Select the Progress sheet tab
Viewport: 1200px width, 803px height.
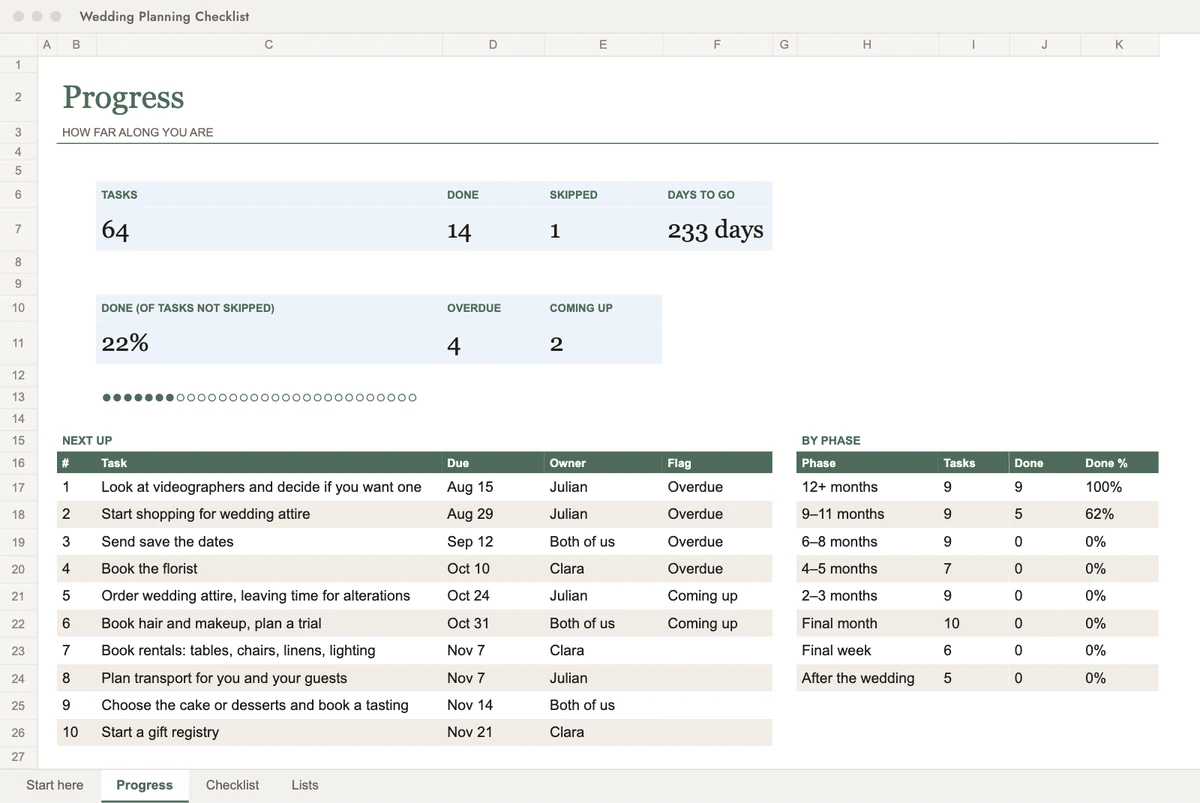coord(144,785)
